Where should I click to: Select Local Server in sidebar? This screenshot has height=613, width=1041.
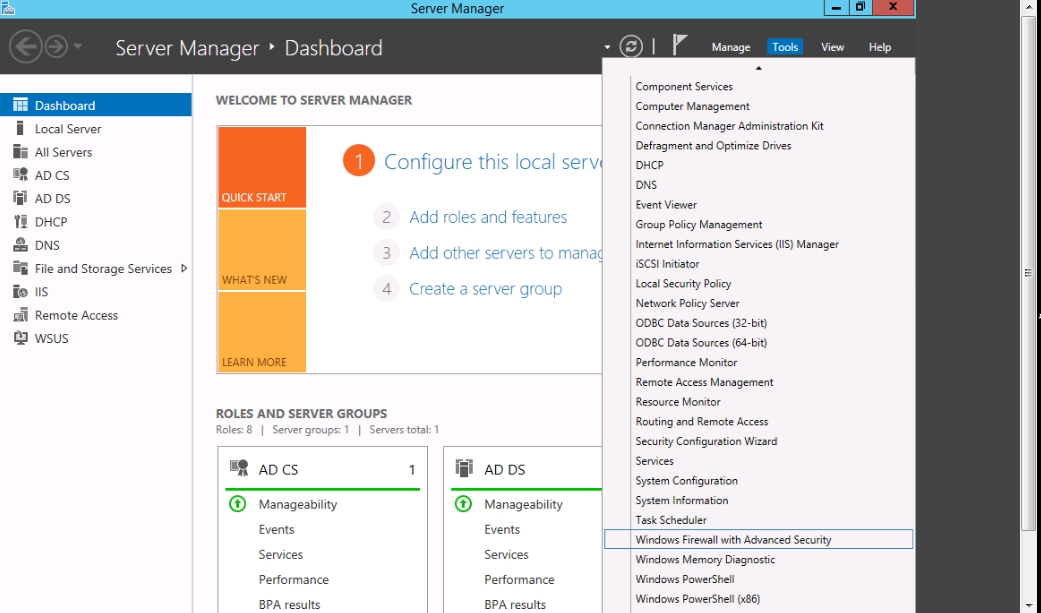[x=67, y=129]
